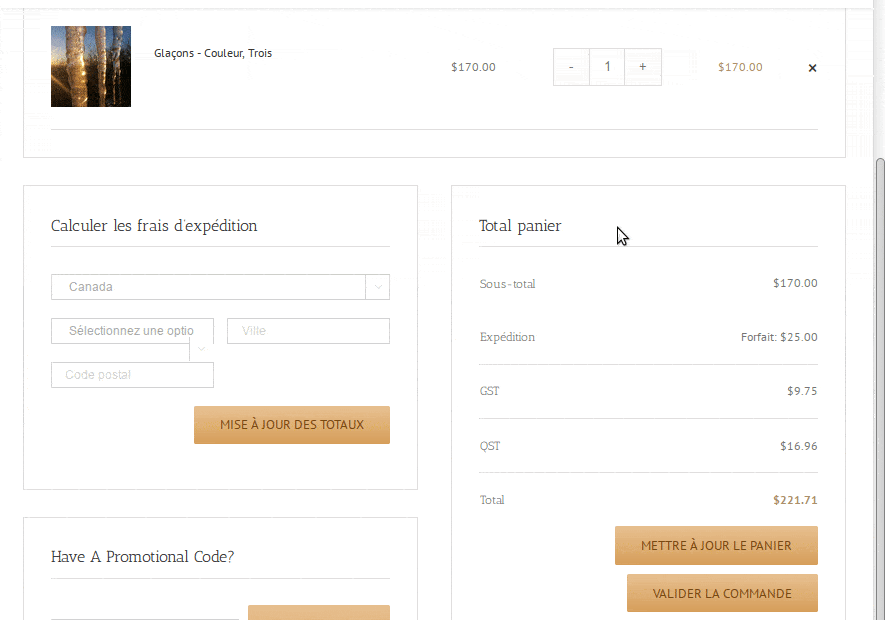This screenshot has width=885, height=620.
Task: Expand the Canada country dropdown arrow
Action: (x=378, y=287)
